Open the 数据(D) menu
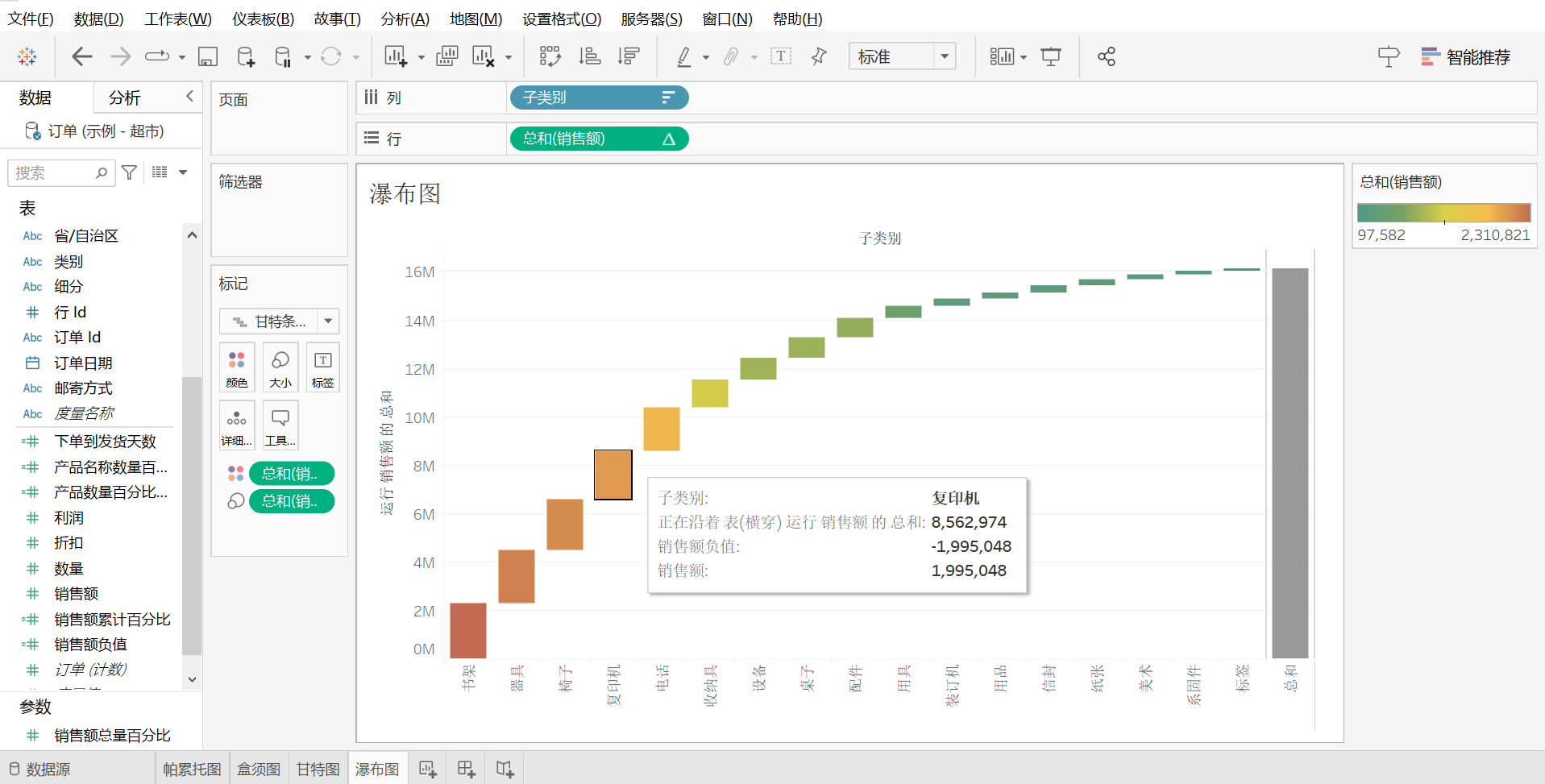The image size is (1545, 784). click(99, 19)
